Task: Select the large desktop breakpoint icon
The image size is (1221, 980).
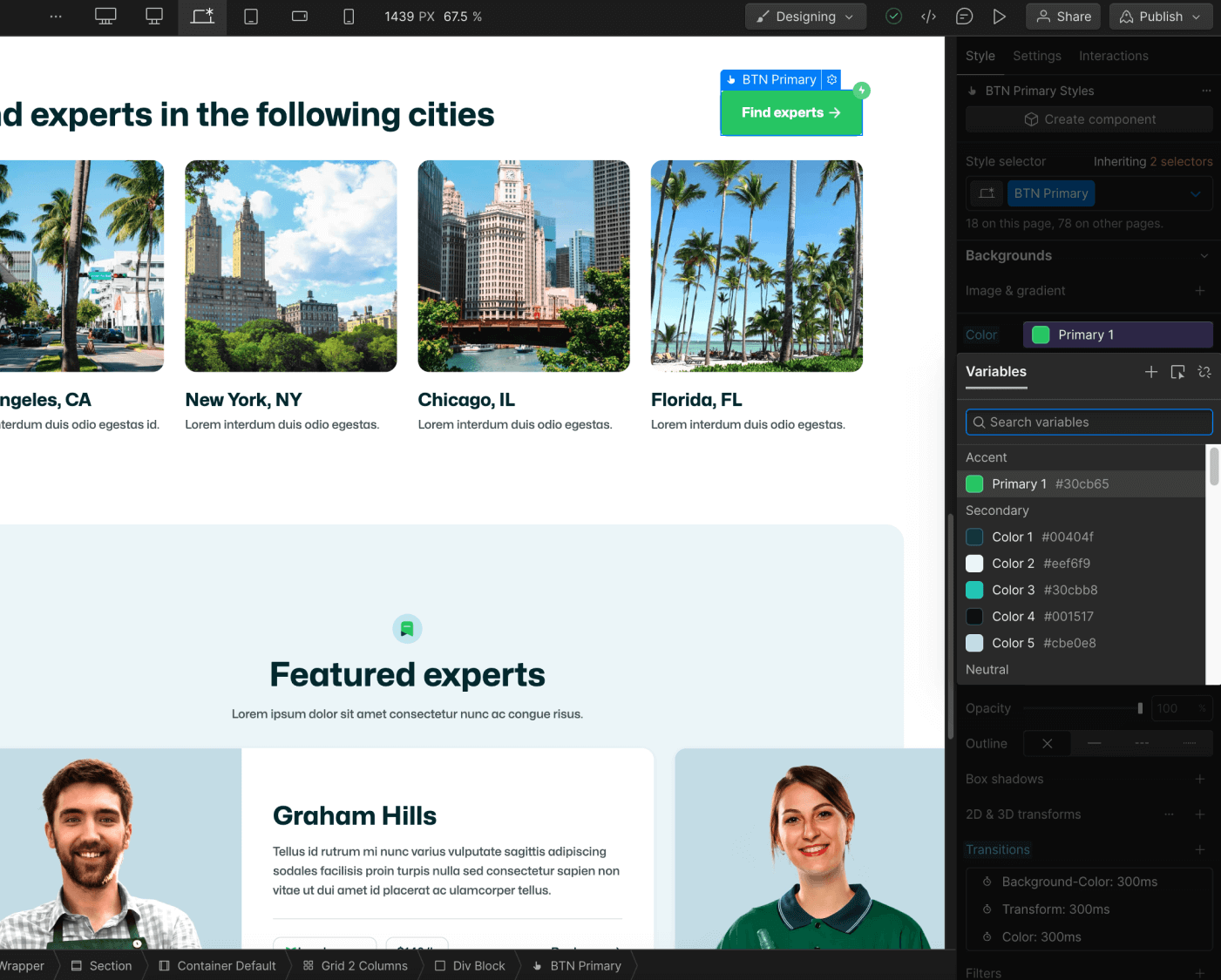Action: pyautogui.click(x=105, y=17)
